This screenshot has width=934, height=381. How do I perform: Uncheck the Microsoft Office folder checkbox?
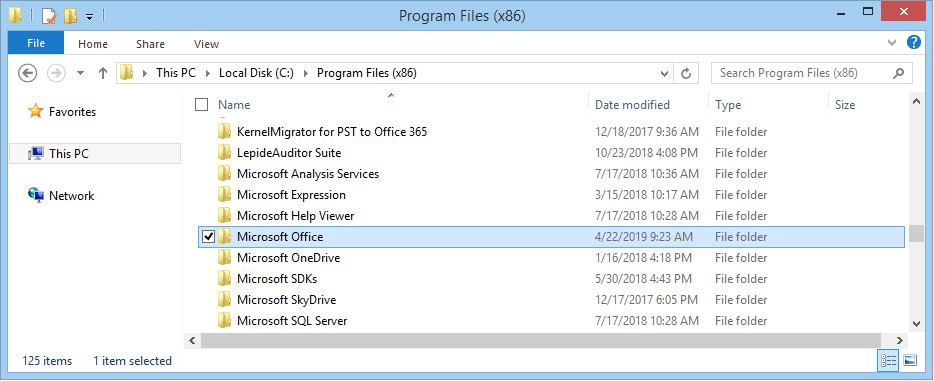pos(208,237)
